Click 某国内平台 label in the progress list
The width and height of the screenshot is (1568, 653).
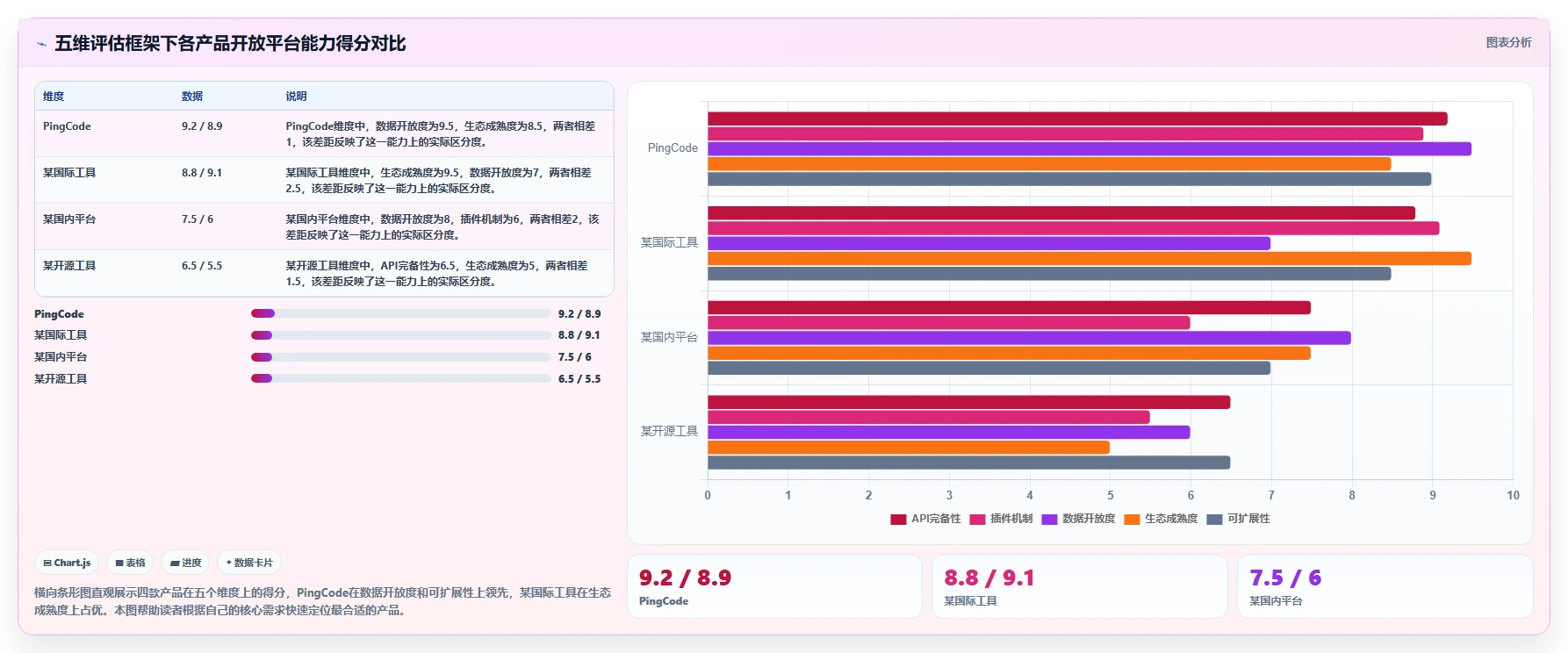(x=61, y=357)
